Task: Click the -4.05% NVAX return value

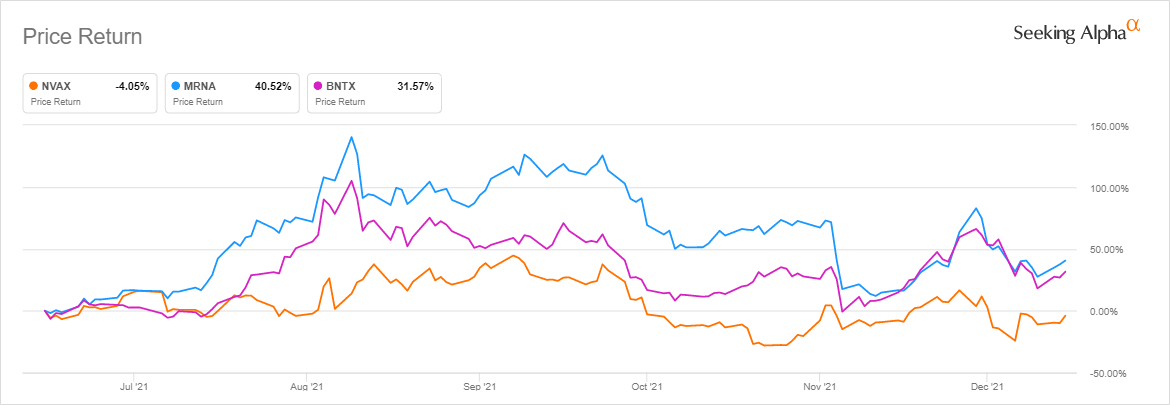Action: click(131, 87)
